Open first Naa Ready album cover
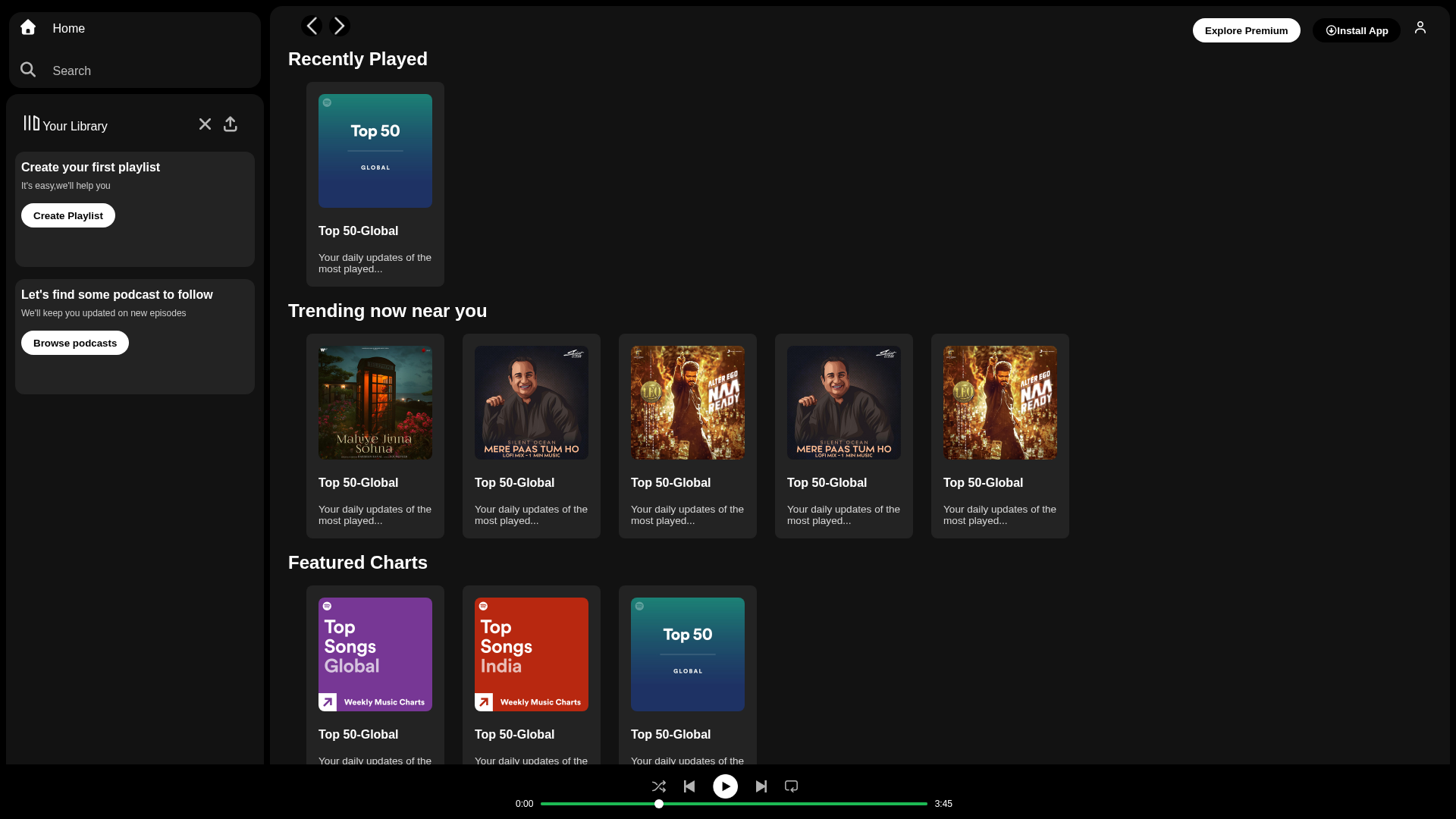Image resolution: width=1456 pixels, height=819 pixels. click(x=688, y=403)
